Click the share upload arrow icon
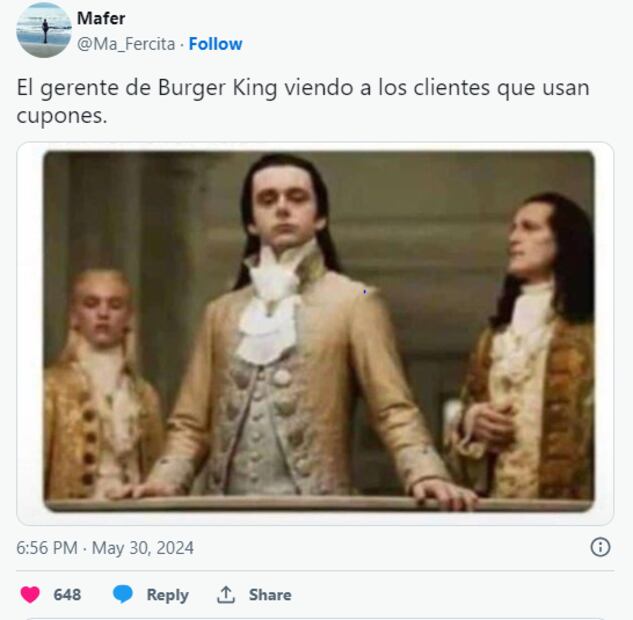Image resolution: width=633 pixels, height=620 pixels. (226, 594)
